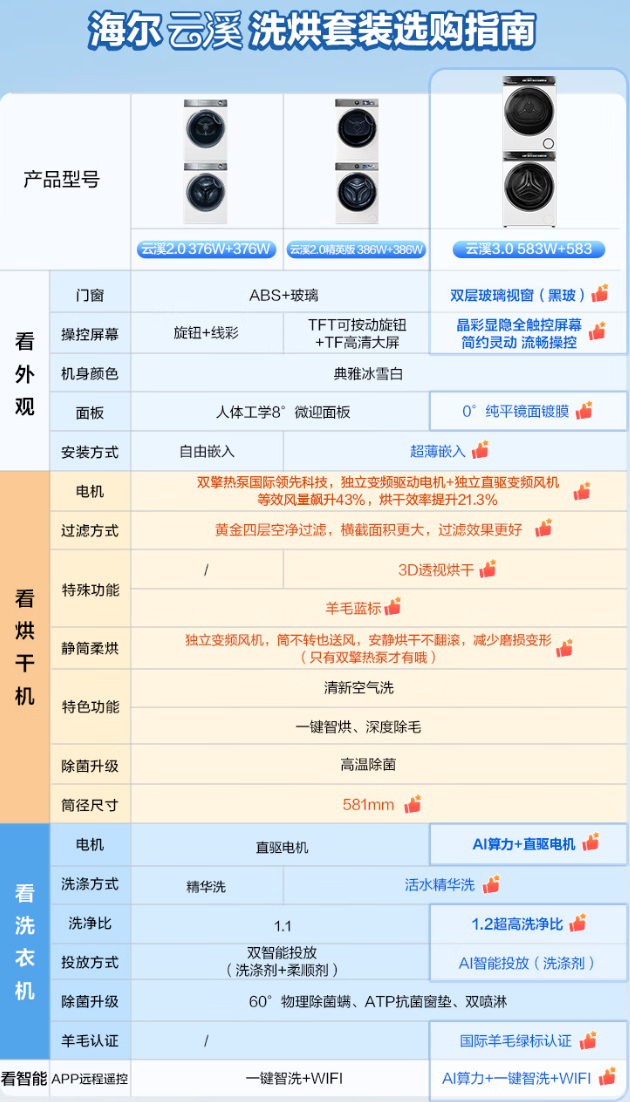Click the 看烘干机 section label
The width and height of the screenshot is (630, 1102).
[24, 649]
